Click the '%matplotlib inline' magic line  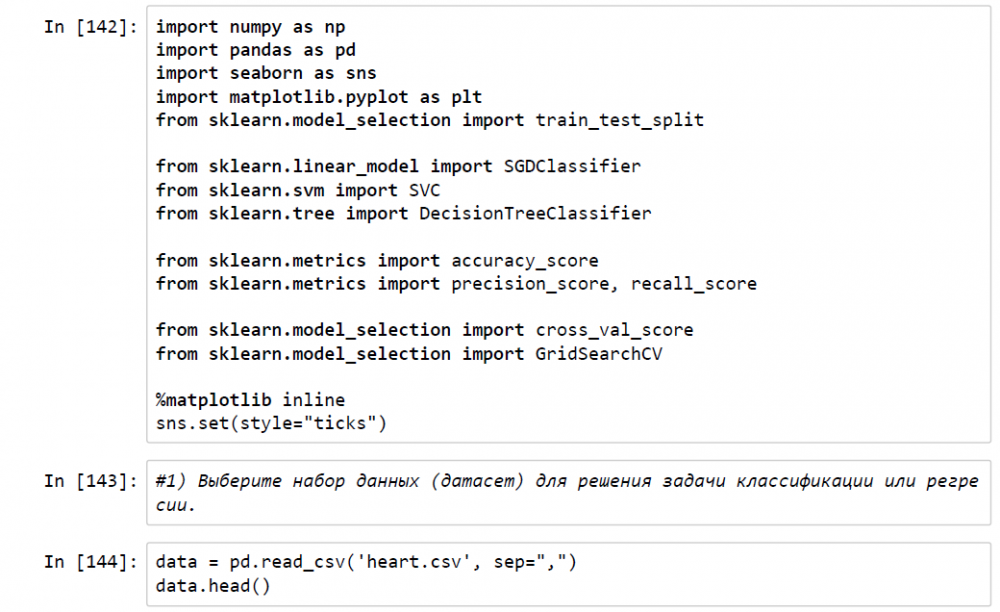[x=250, y=400]
